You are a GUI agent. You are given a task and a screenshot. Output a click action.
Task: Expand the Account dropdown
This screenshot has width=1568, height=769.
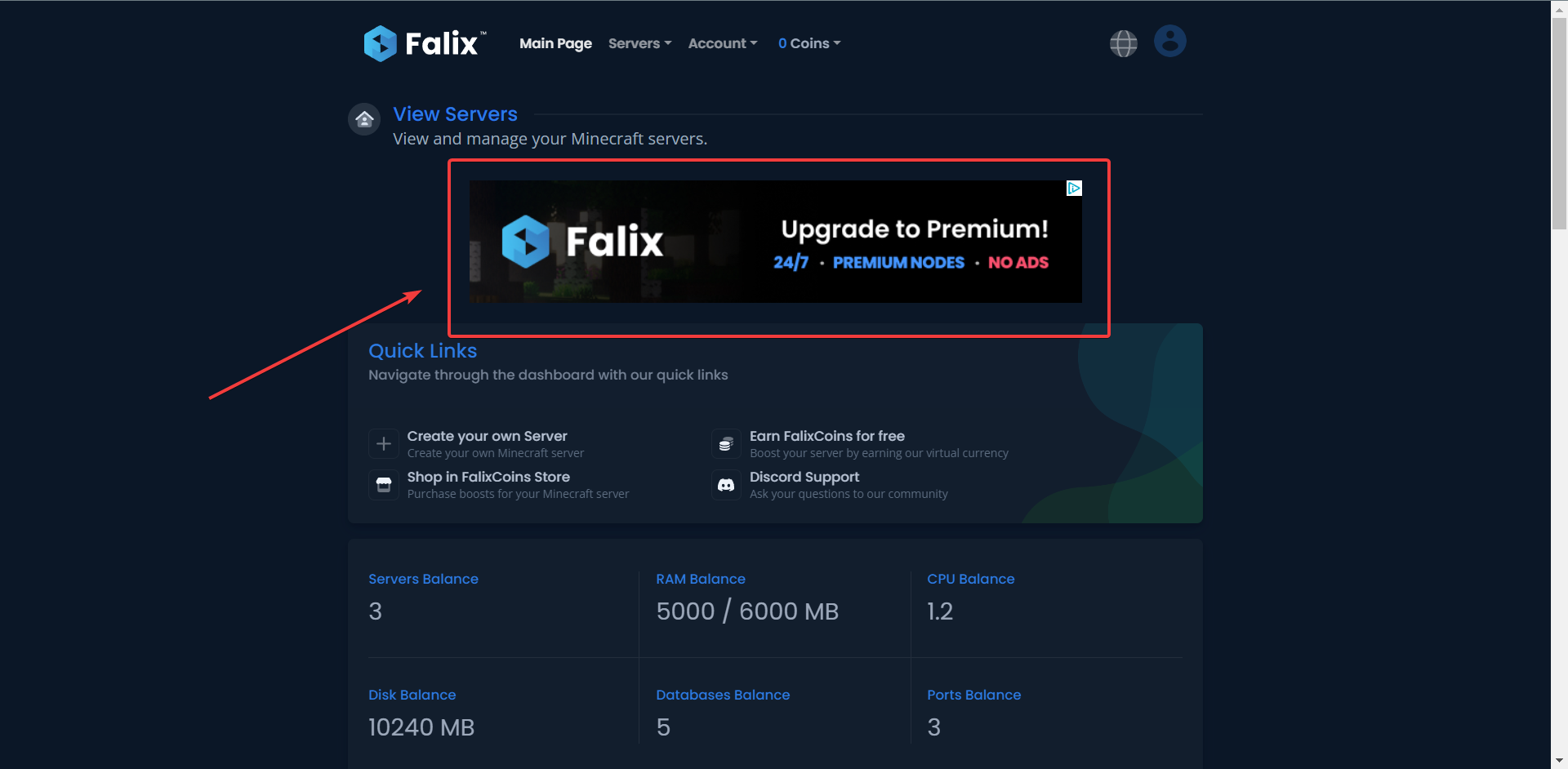(722, 43)
